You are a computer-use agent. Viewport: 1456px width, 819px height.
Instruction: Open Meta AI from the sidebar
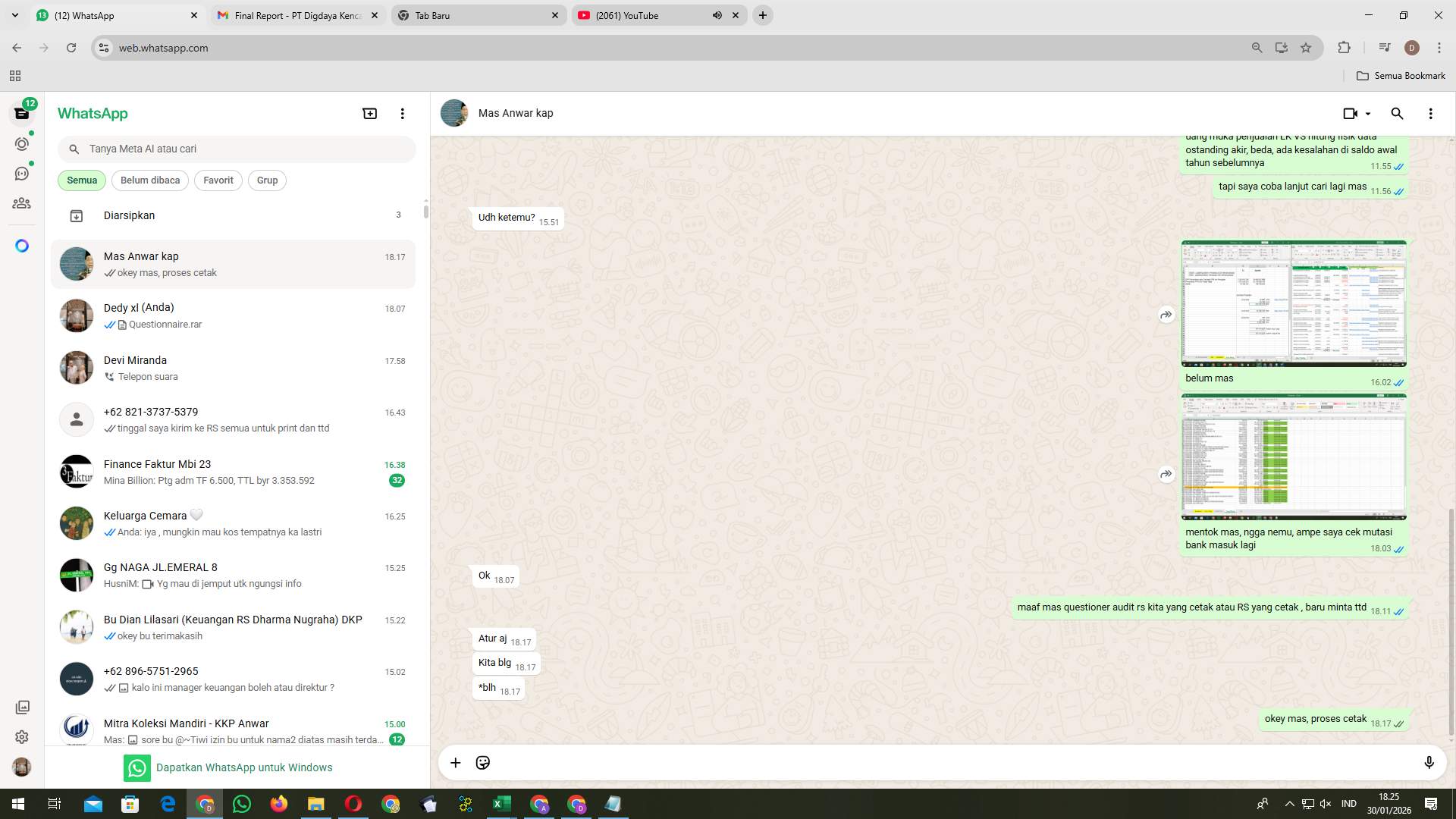point(22,245)
